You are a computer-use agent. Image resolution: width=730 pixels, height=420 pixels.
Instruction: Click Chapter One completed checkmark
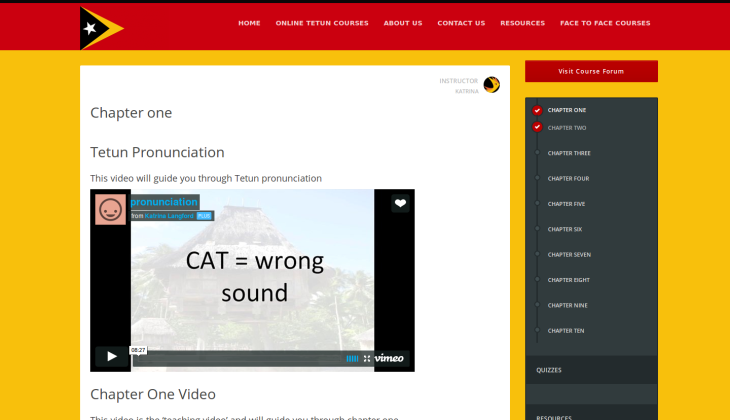[x=537, y=110]
